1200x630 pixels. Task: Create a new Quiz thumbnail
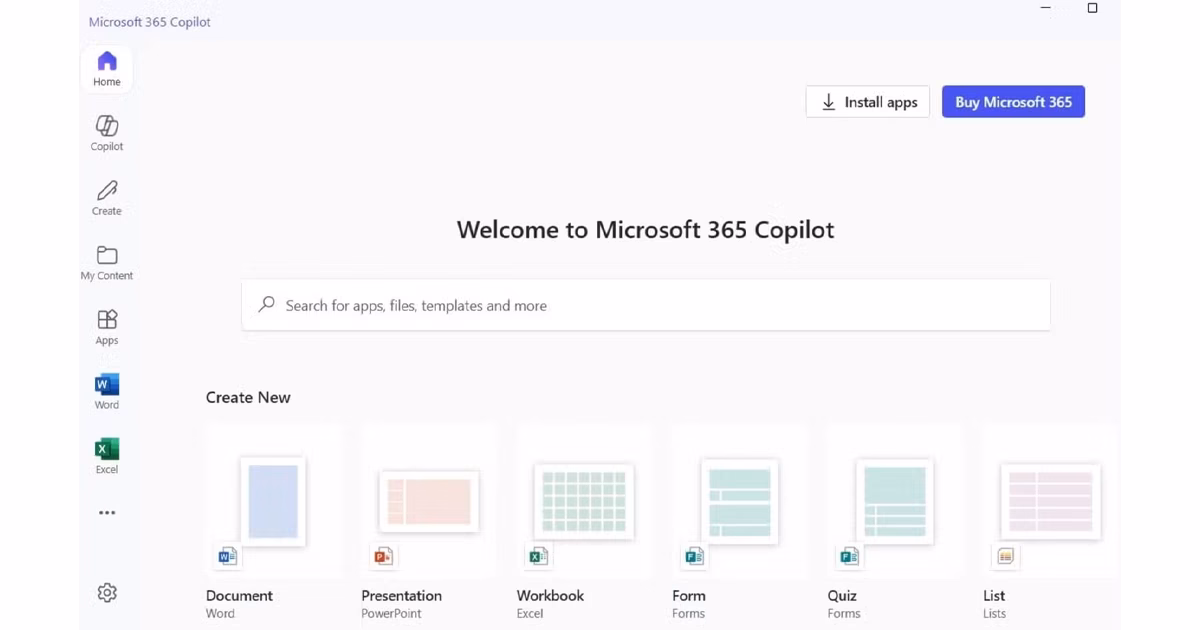[895, 500]
